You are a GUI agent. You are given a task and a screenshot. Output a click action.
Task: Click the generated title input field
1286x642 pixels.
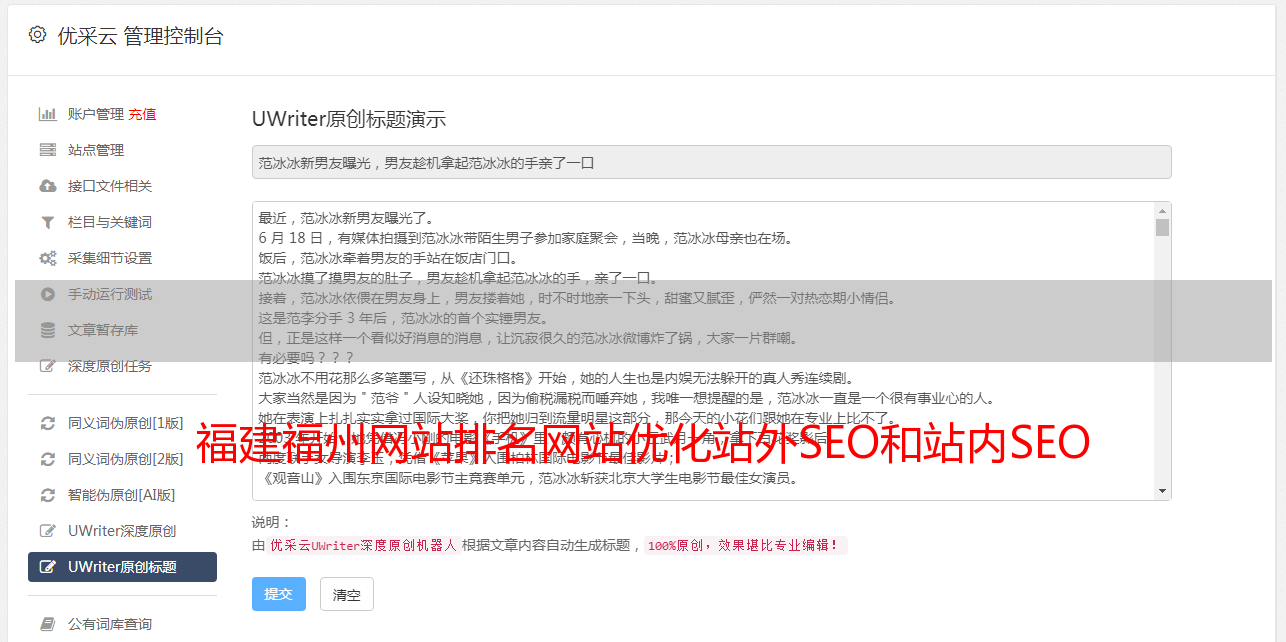click(x=711, y=162)
